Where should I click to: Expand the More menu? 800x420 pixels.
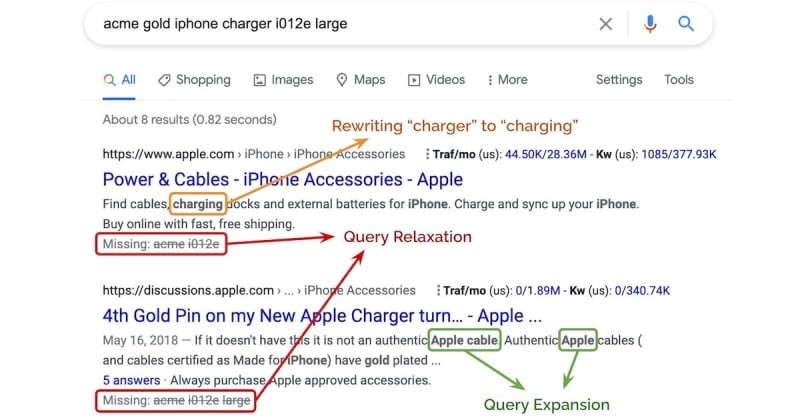(507, 80)
